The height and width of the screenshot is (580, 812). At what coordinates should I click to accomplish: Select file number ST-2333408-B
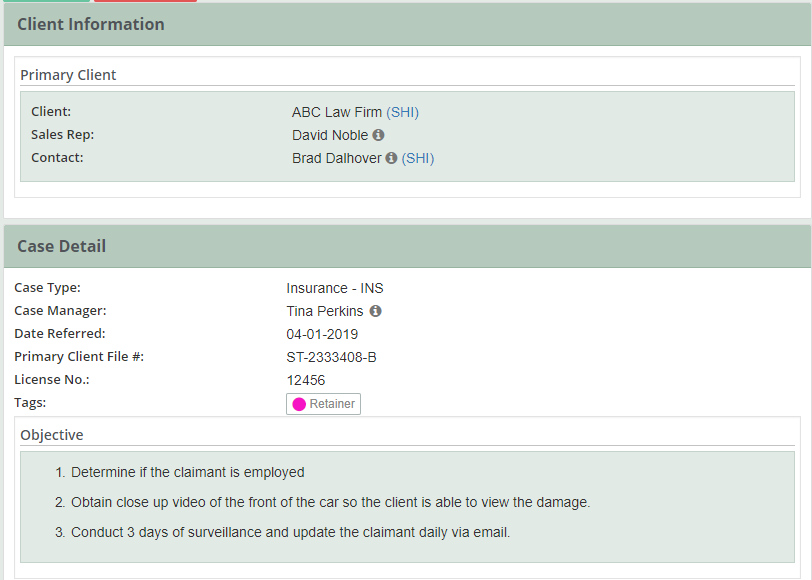[x=331, y=357]
